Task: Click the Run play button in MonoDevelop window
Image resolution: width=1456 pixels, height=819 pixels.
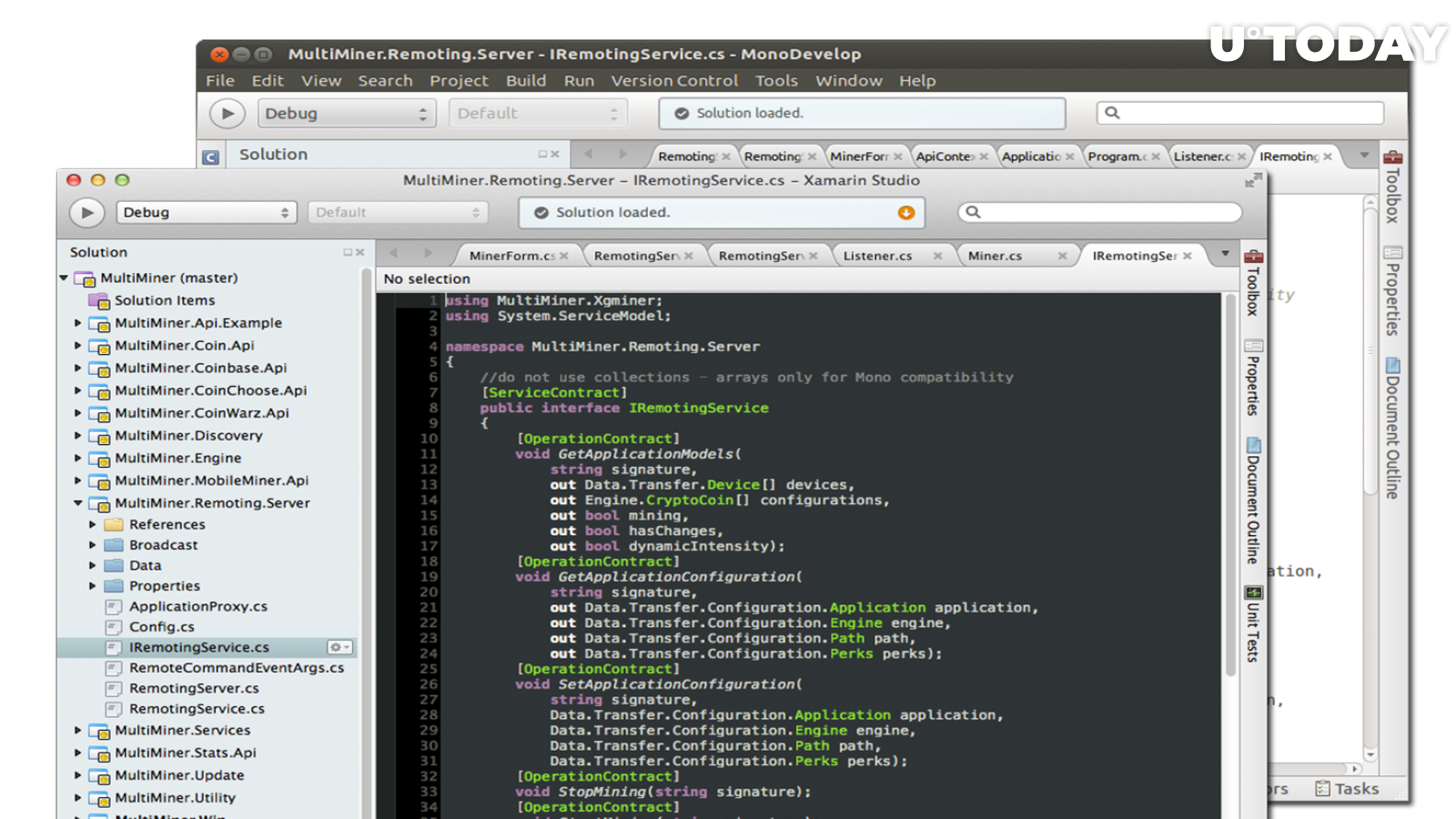Action: pyautogui.click(x=227, y=114)
